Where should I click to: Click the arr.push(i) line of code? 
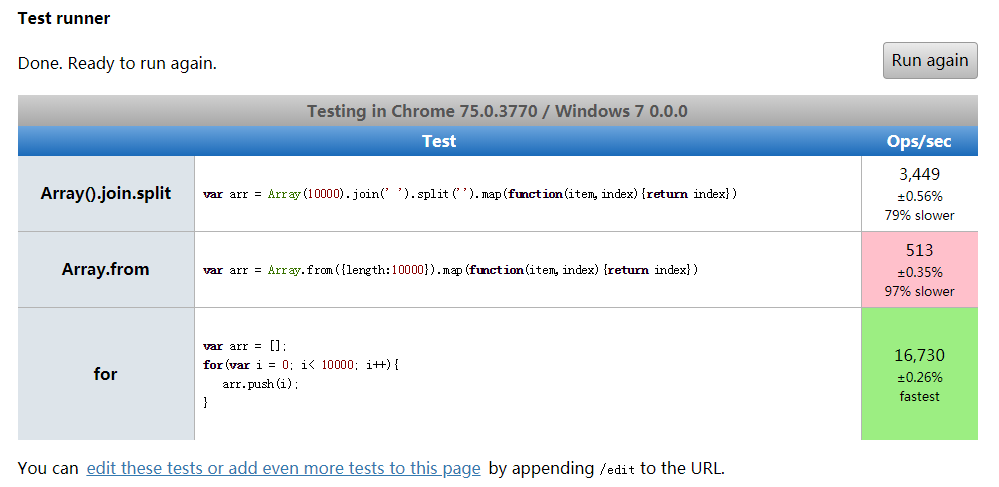[261, 383]
